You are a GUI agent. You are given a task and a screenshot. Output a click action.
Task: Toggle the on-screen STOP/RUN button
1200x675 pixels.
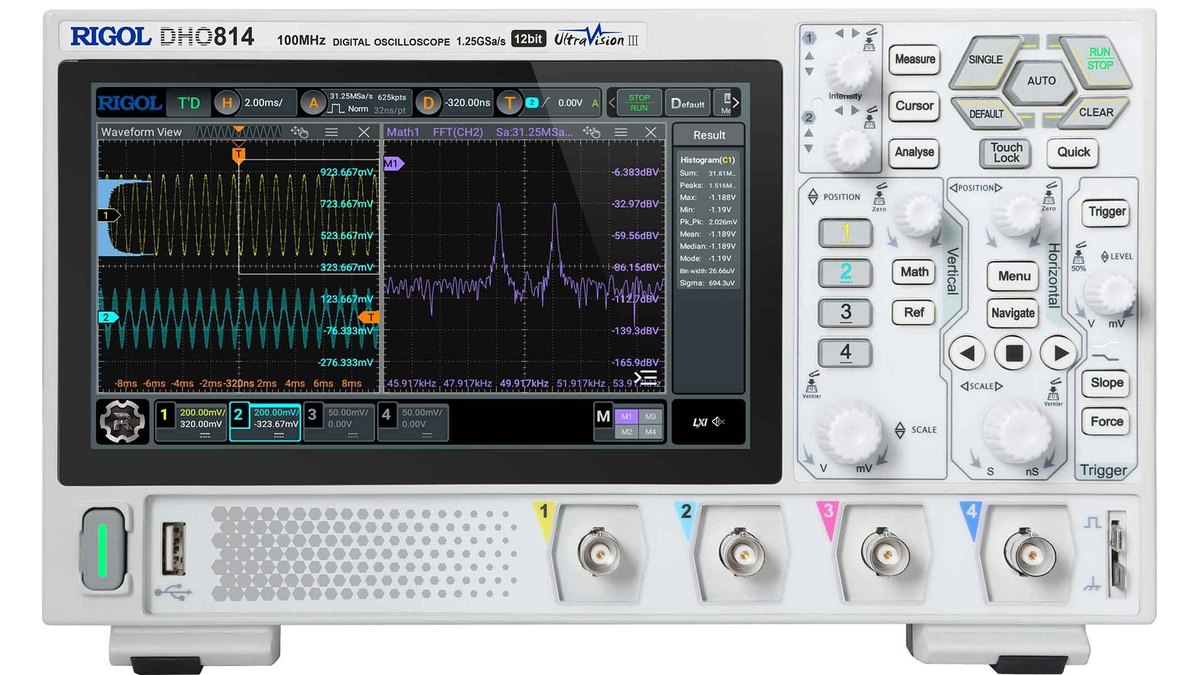click(639, 102)
